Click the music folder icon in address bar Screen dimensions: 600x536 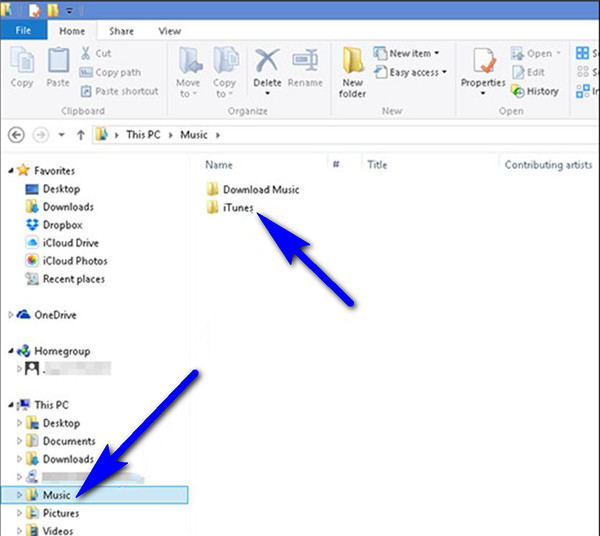coord(102,135)
